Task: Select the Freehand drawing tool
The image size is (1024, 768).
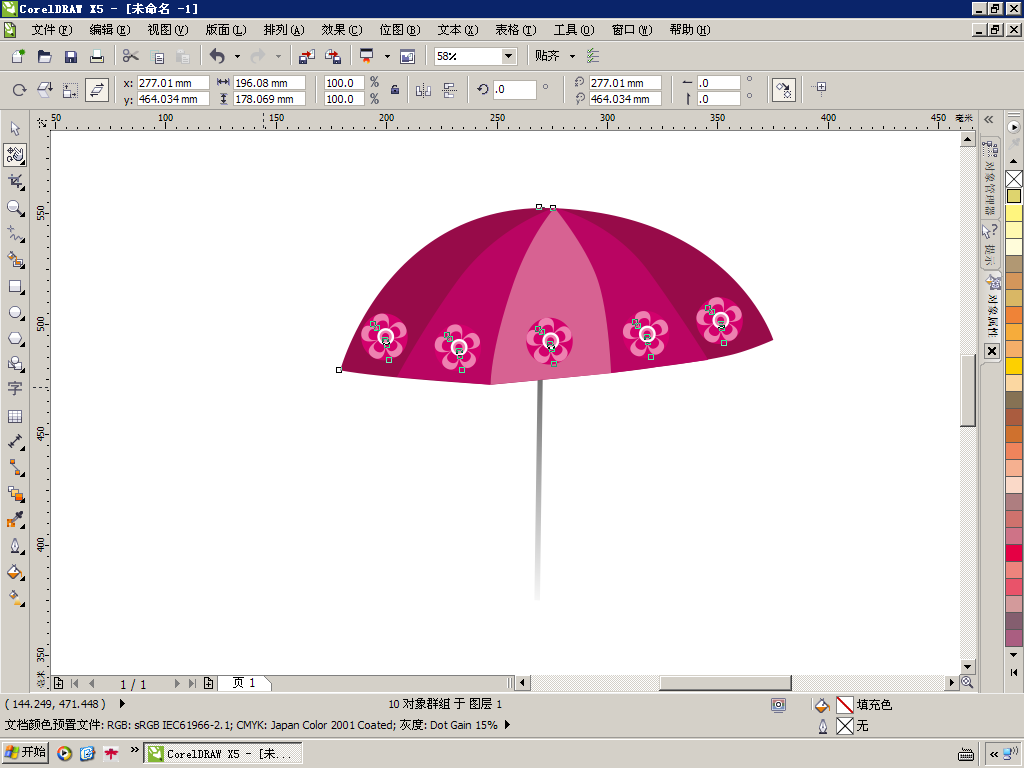Action: [15, 234]
